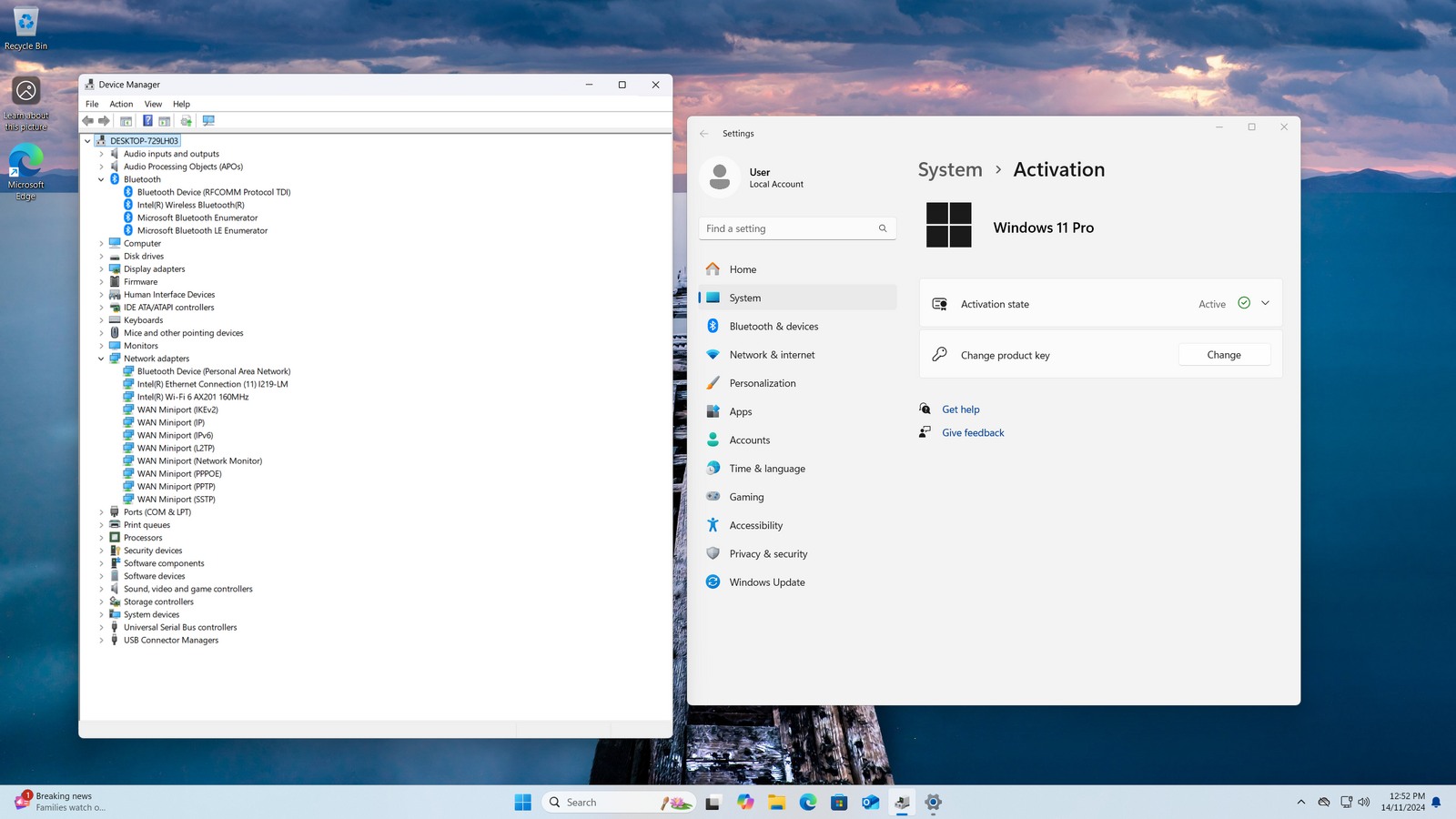The width and height of the screenshot is (1456, 819).
Task: Click Scan for hardware changes toolbar icon
Action: (208, 121)
